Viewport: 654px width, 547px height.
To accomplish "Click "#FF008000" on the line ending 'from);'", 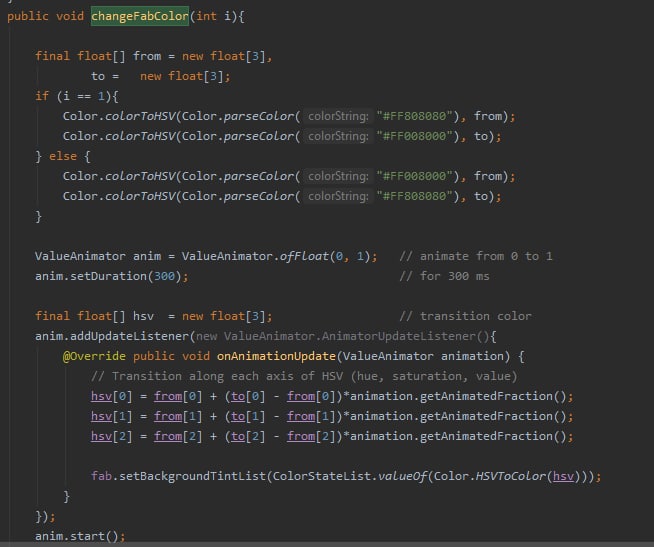I will [x=415, y=176].
